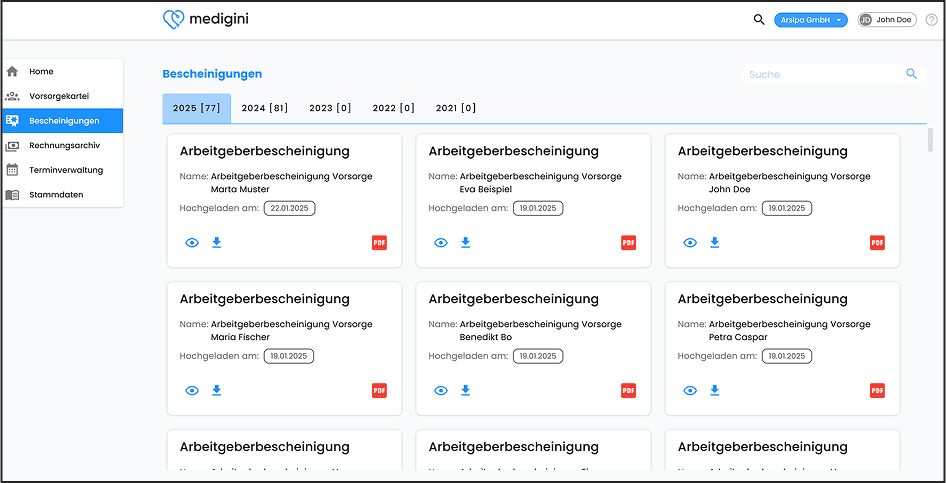
Task: Click date 19.01.2025 on Eva Beispiel card
Action: [x=538, y=208]
